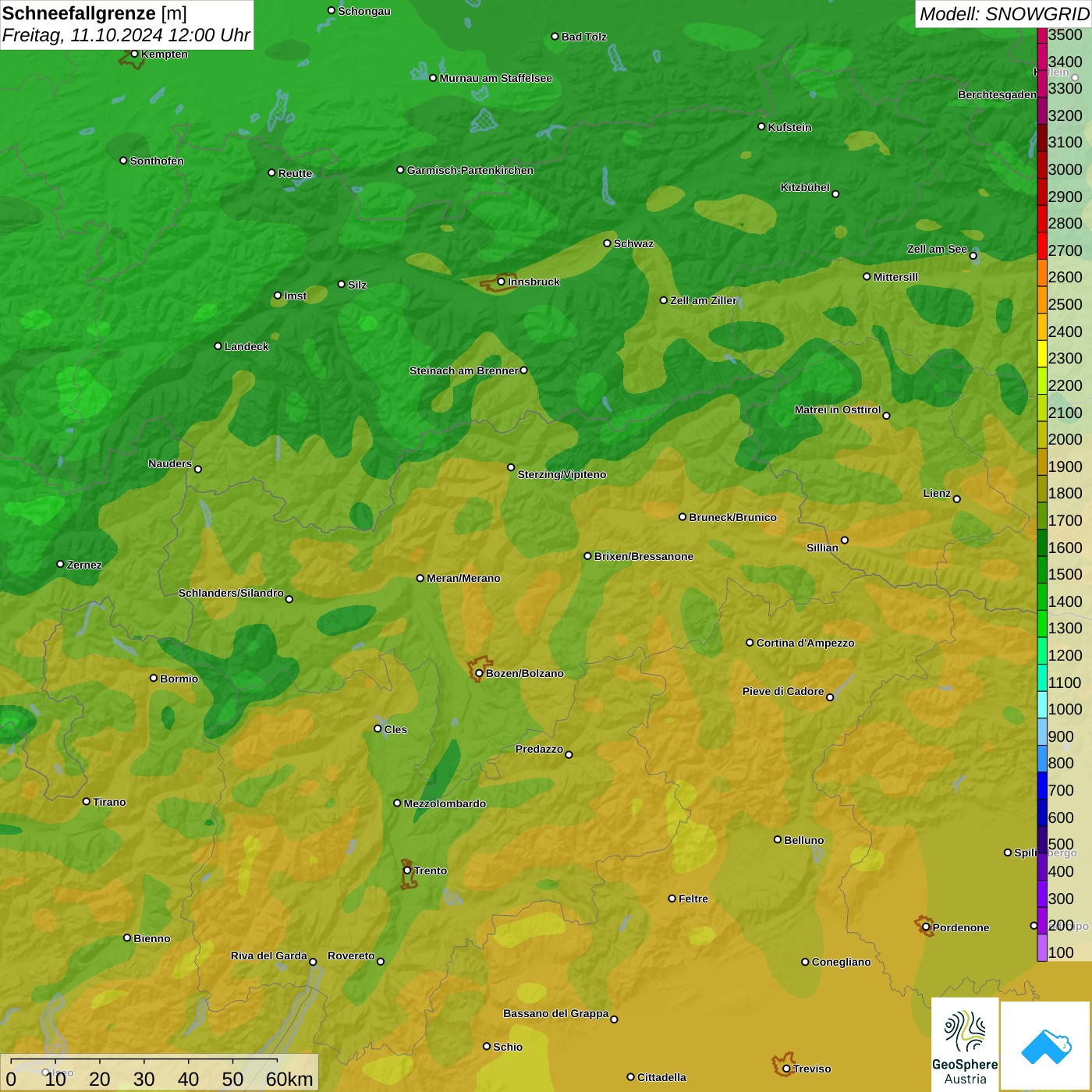Click the 2700 m red legend color

[x=1042, y=246]
